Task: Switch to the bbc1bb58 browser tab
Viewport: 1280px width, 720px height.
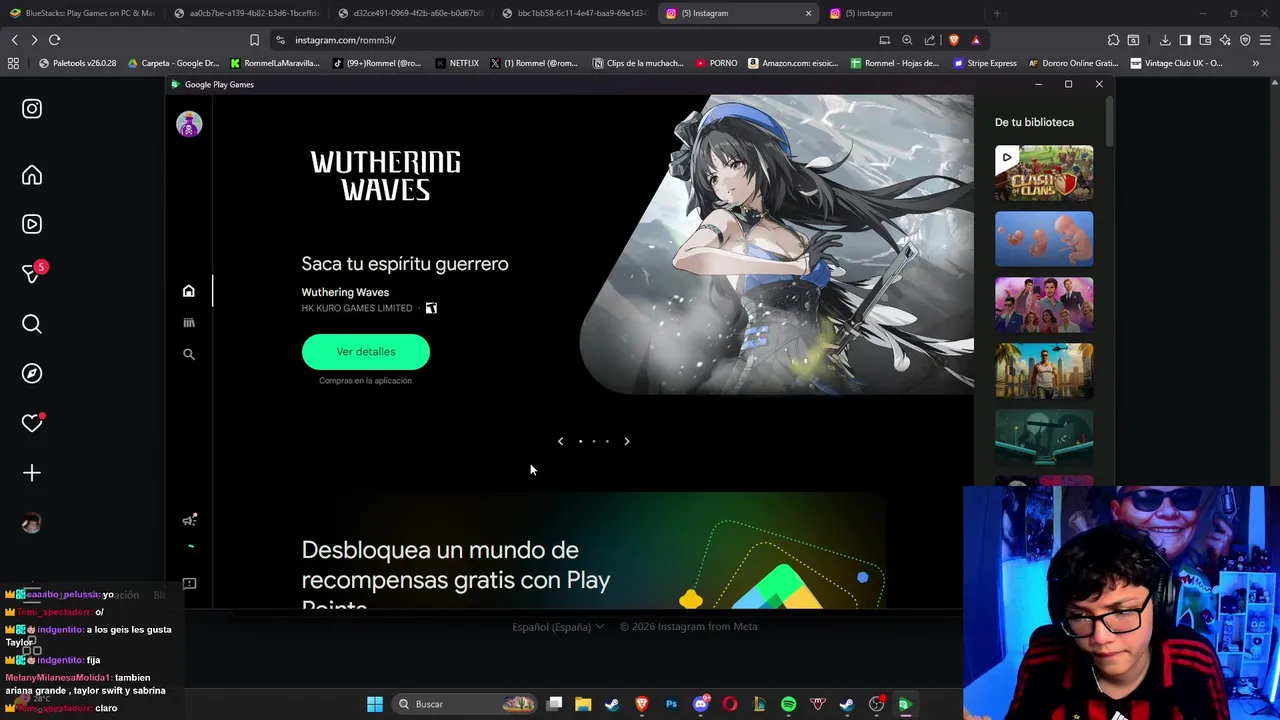Action: (x=574, y=13)
